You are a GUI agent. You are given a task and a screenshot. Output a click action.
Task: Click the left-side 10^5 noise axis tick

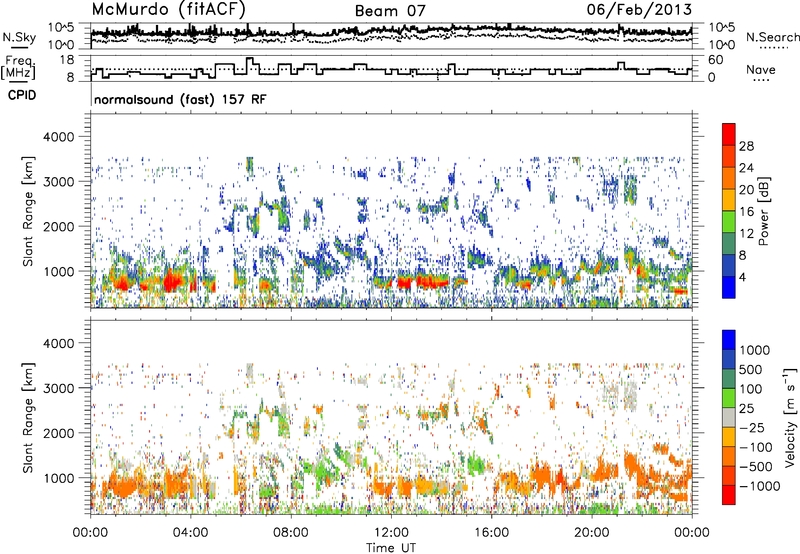(x=61, y=27)
